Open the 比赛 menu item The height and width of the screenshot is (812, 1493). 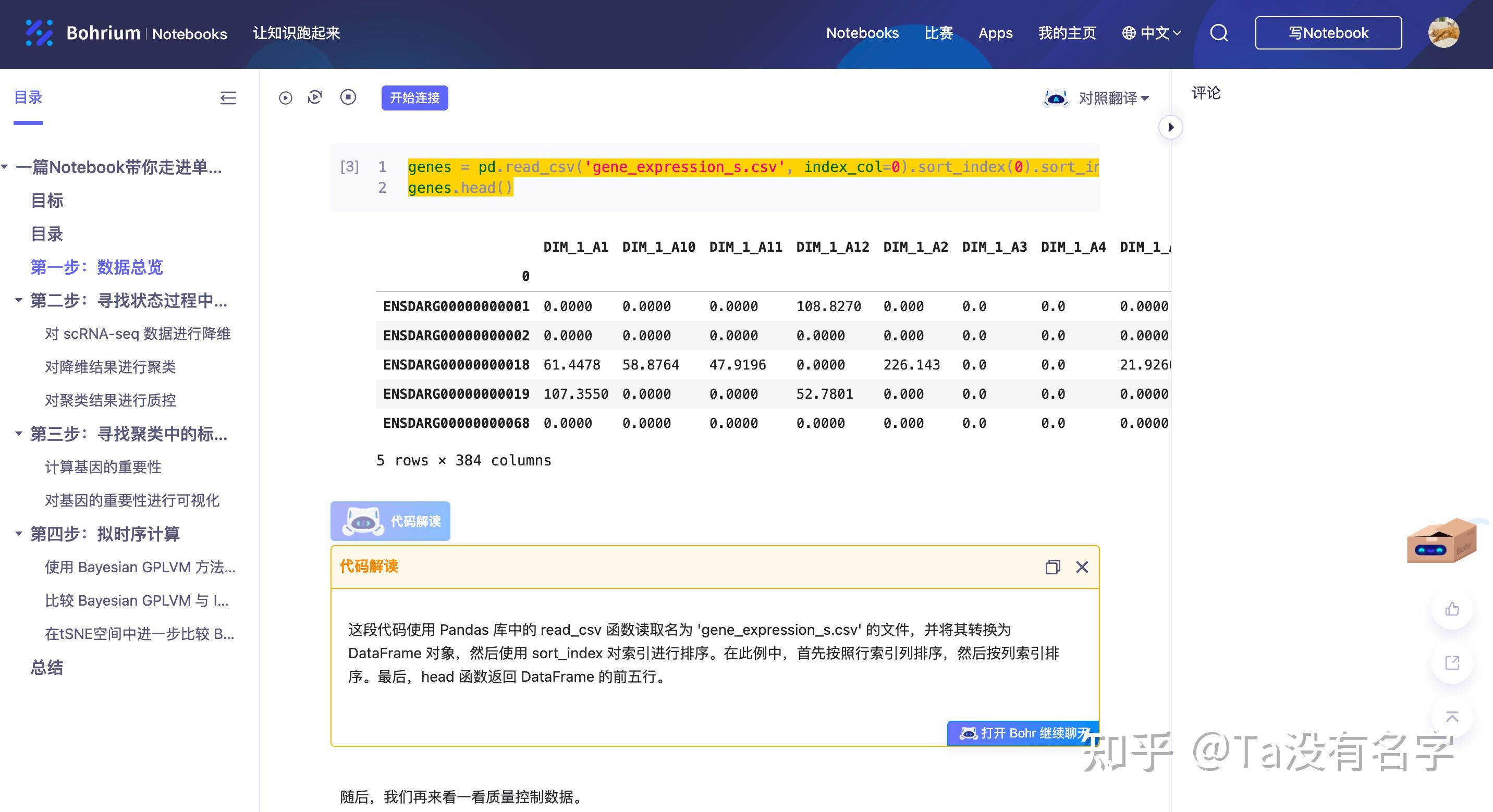(x=938, y=33)
